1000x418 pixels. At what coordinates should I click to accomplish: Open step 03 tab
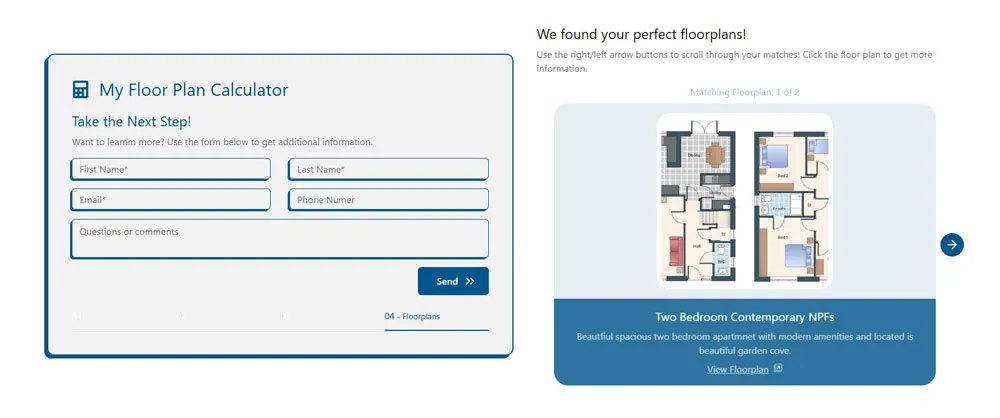pos(332,319)
